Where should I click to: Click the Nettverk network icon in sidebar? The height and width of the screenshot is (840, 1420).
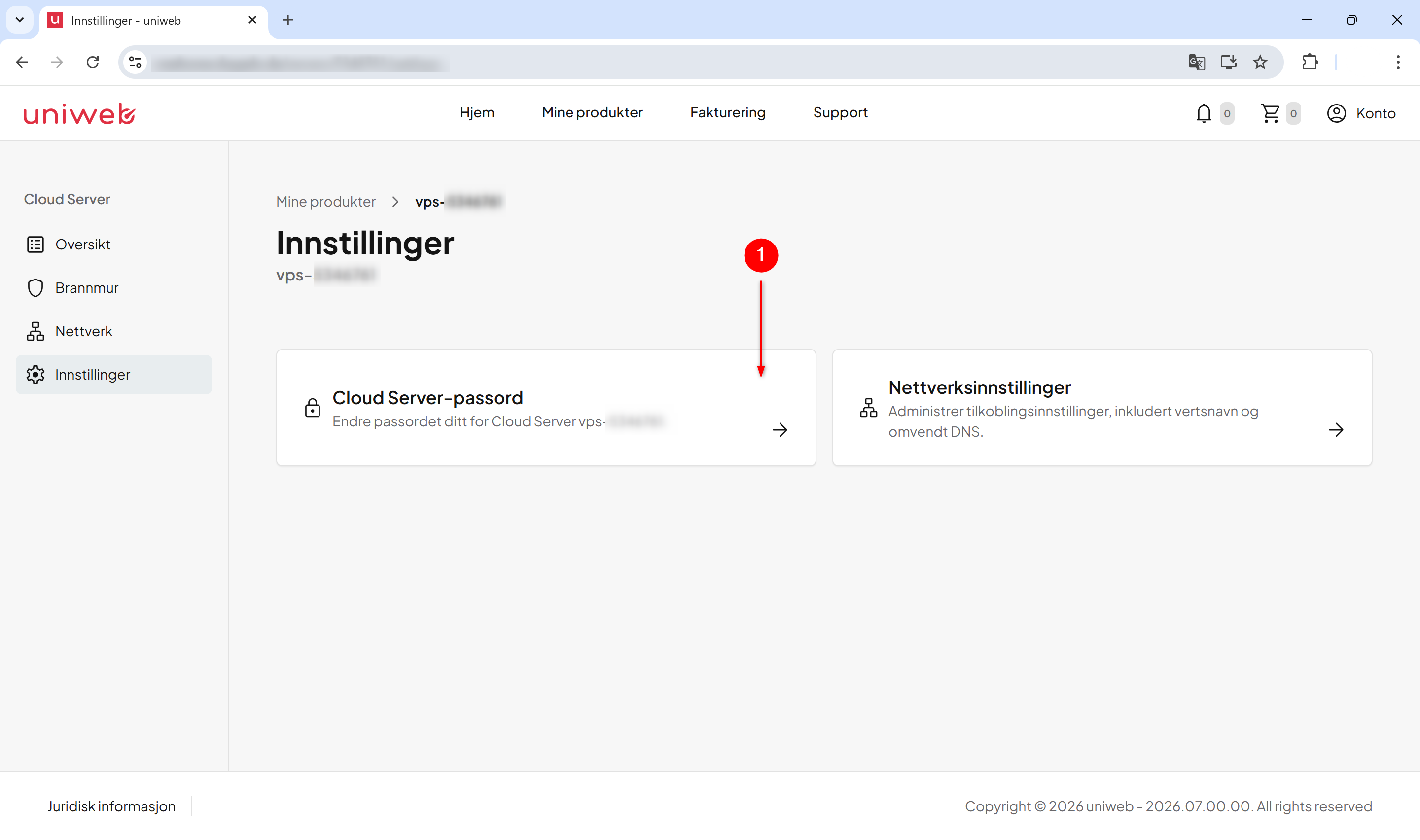coord(35,331)
